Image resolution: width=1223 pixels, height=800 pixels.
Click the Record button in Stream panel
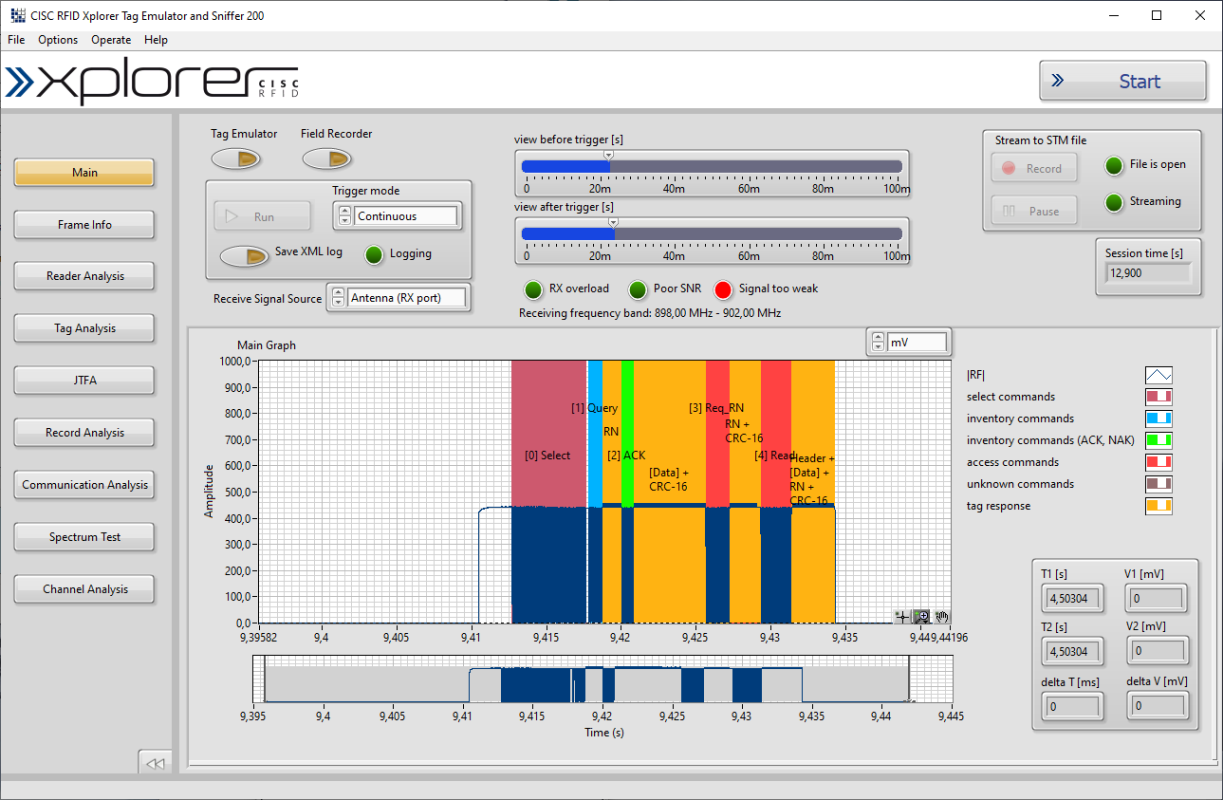coord(1034,168)
